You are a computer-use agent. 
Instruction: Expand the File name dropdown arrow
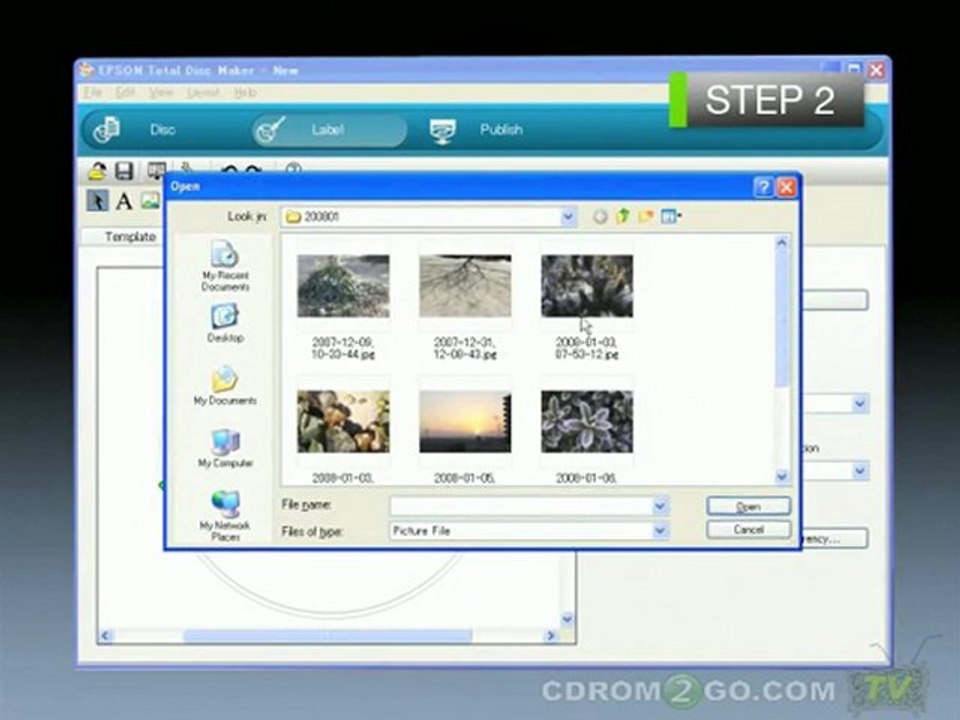(x=660, y=506)
